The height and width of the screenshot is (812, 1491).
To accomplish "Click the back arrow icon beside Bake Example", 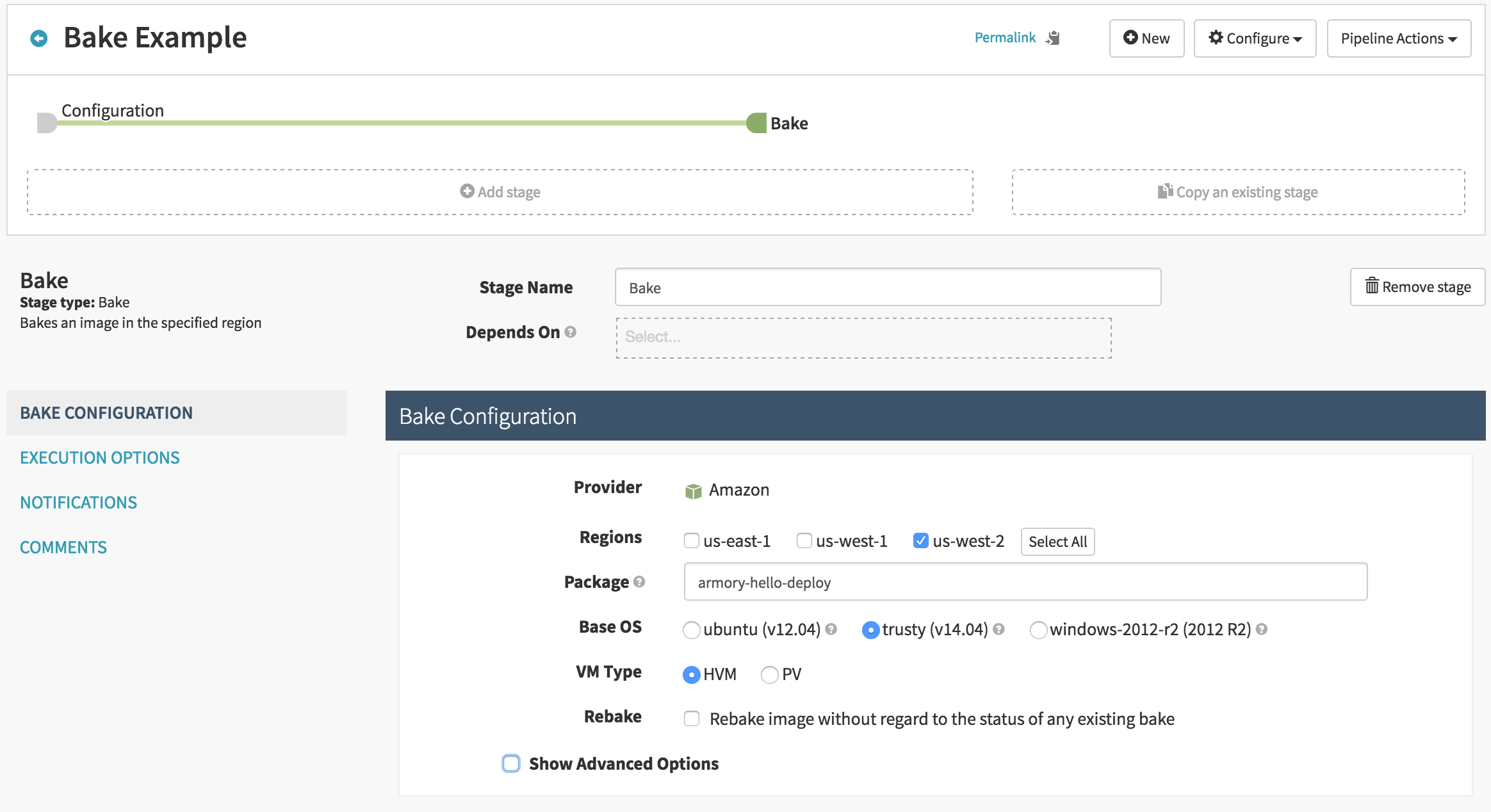I will click(39, 38).
